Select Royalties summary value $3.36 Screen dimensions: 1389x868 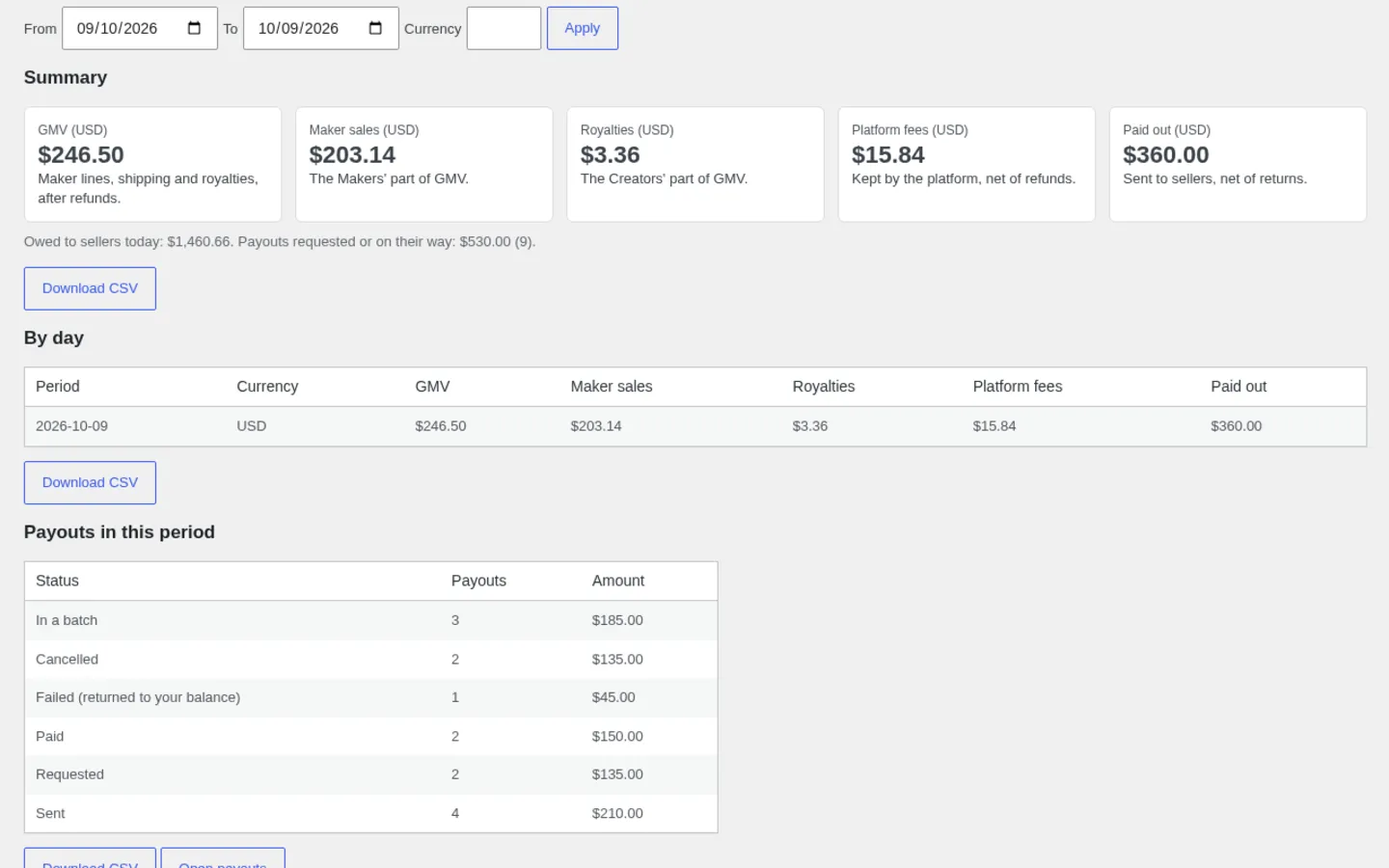[610, 155]
